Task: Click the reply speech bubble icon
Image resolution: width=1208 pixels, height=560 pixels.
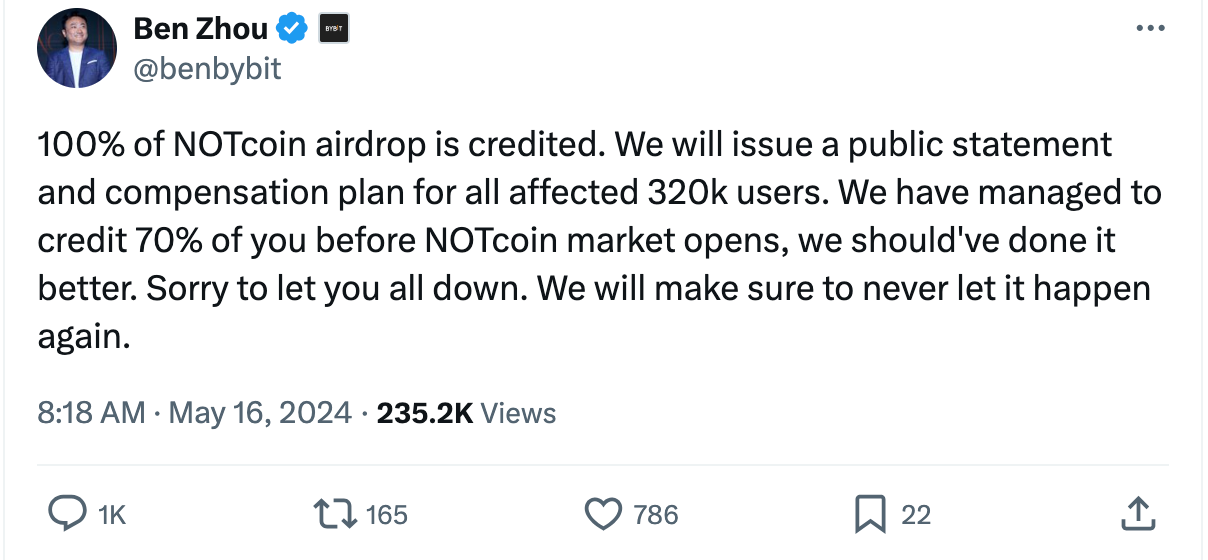Action: (69, 514)
